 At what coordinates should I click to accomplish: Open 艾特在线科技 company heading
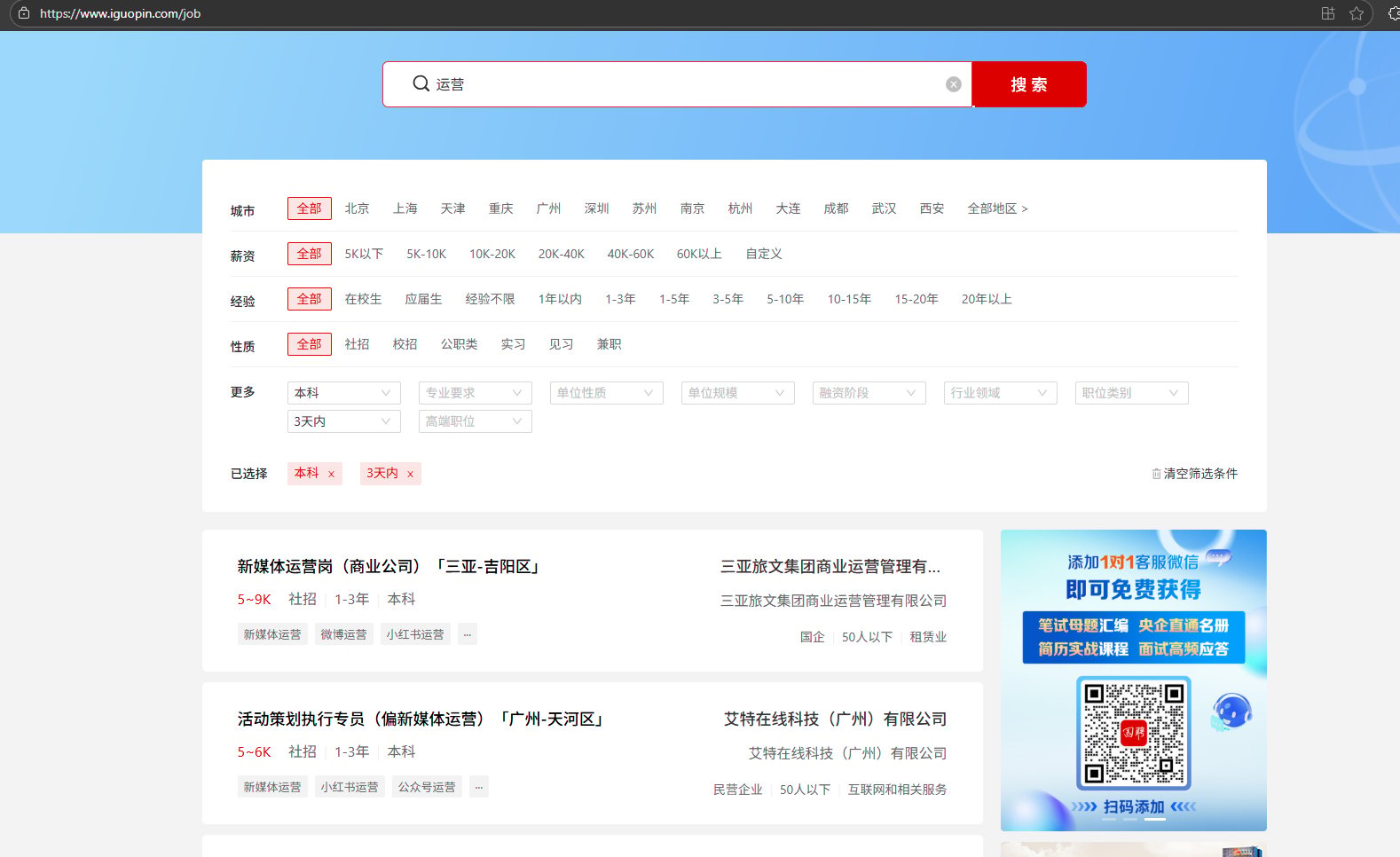[x=835, y=719]
